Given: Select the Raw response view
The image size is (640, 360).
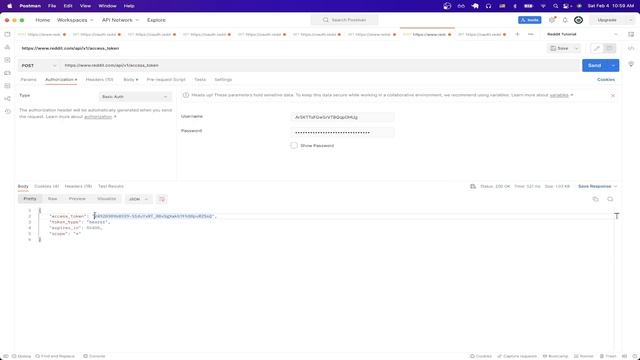Looking at the screenshot, I should [52, 199].
